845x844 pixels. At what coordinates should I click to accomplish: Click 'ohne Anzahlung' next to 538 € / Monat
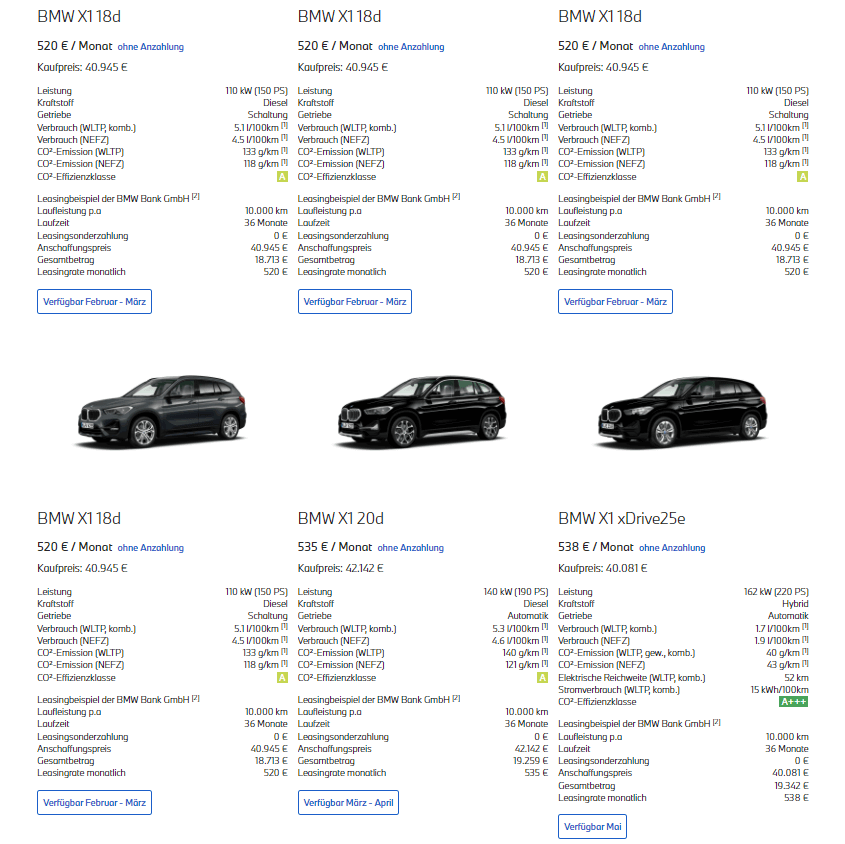672,548
